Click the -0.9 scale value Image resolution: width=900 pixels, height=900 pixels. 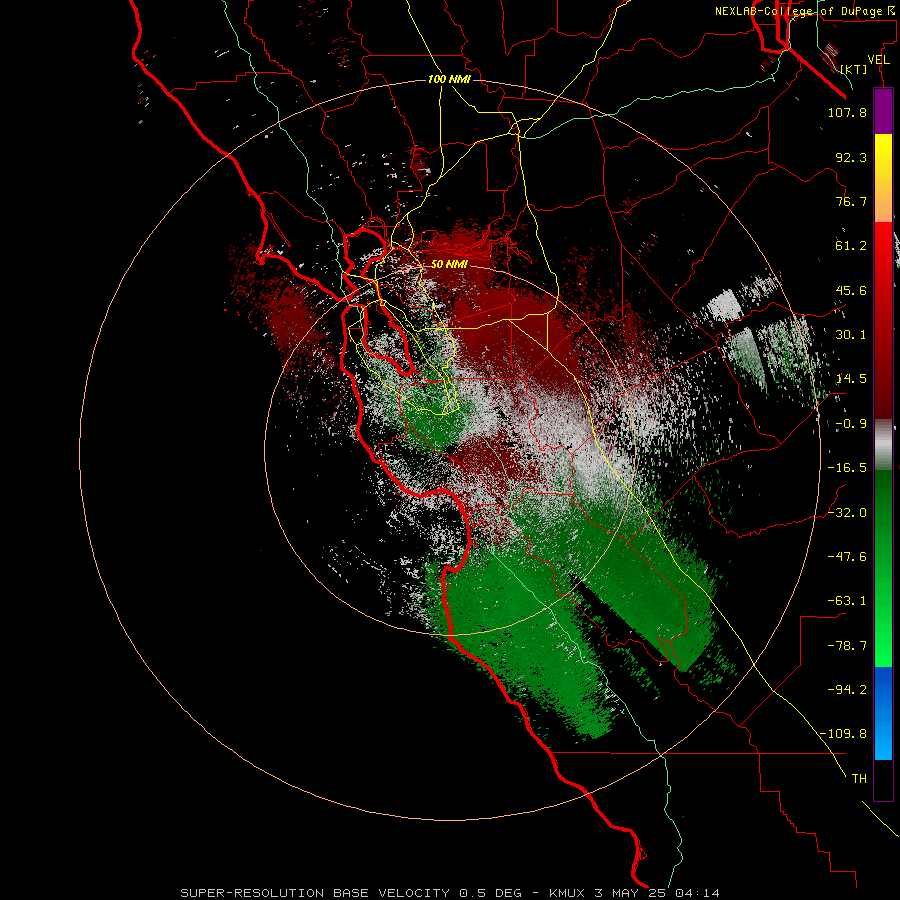tap(851, 424)
